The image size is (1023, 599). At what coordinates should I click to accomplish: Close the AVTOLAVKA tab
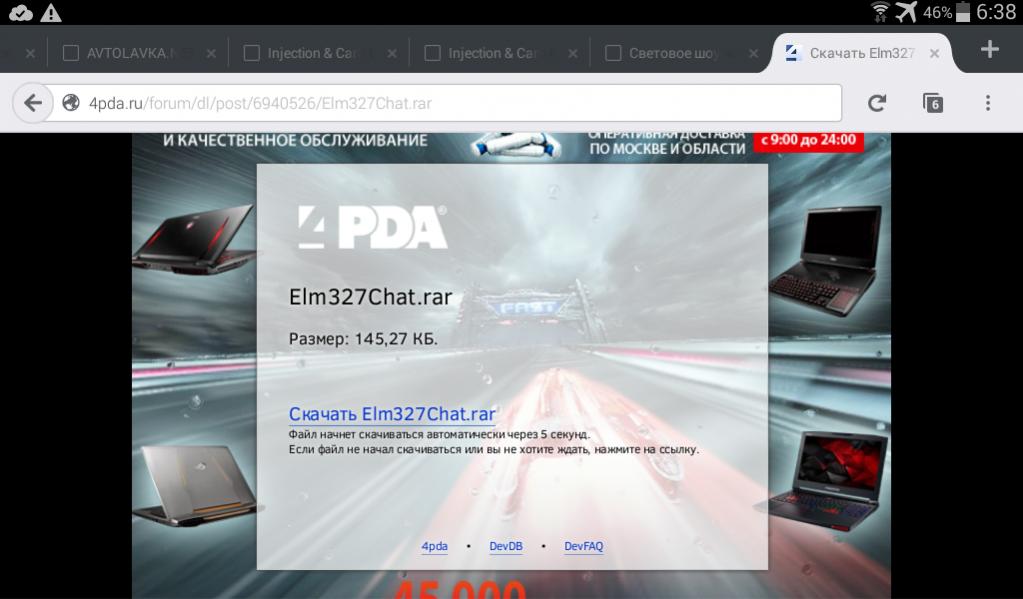pos(211,54)
